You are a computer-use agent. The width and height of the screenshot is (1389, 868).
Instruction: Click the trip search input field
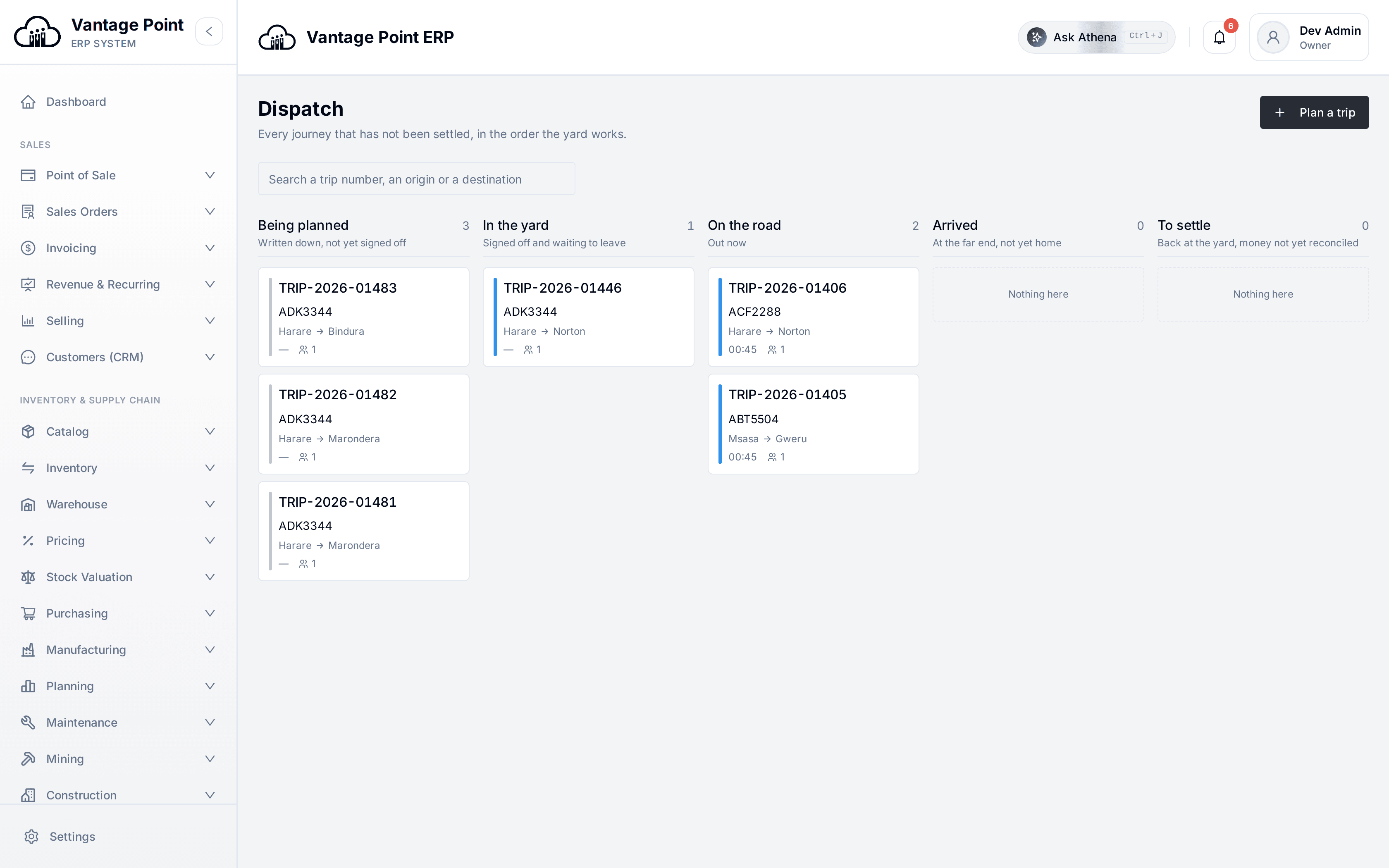click(416, 179)
